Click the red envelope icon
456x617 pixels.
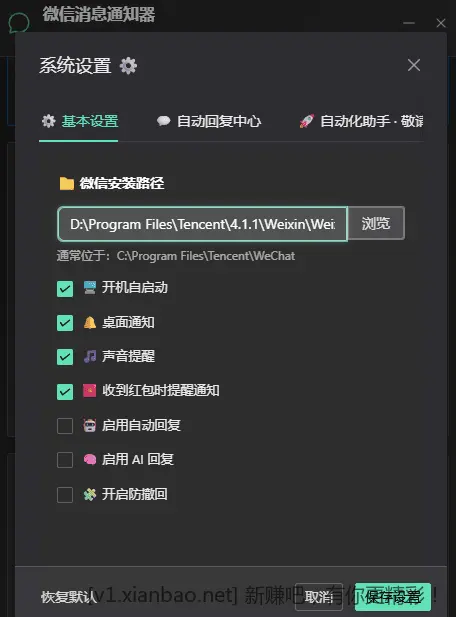pyautogui.click(x=90, y=391)
